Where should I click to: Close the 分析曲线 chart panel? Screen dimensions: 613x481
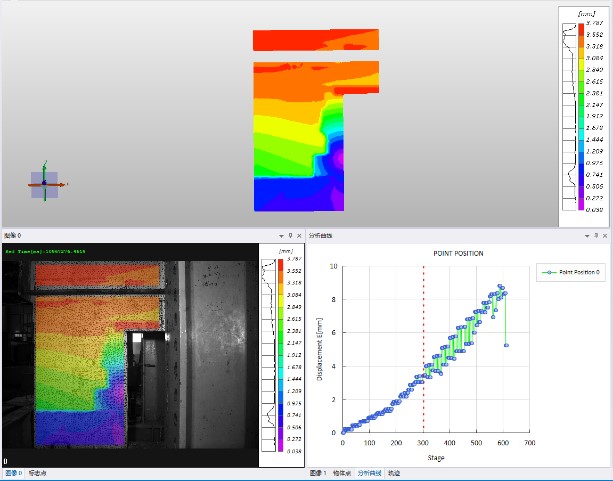(606, 235)
